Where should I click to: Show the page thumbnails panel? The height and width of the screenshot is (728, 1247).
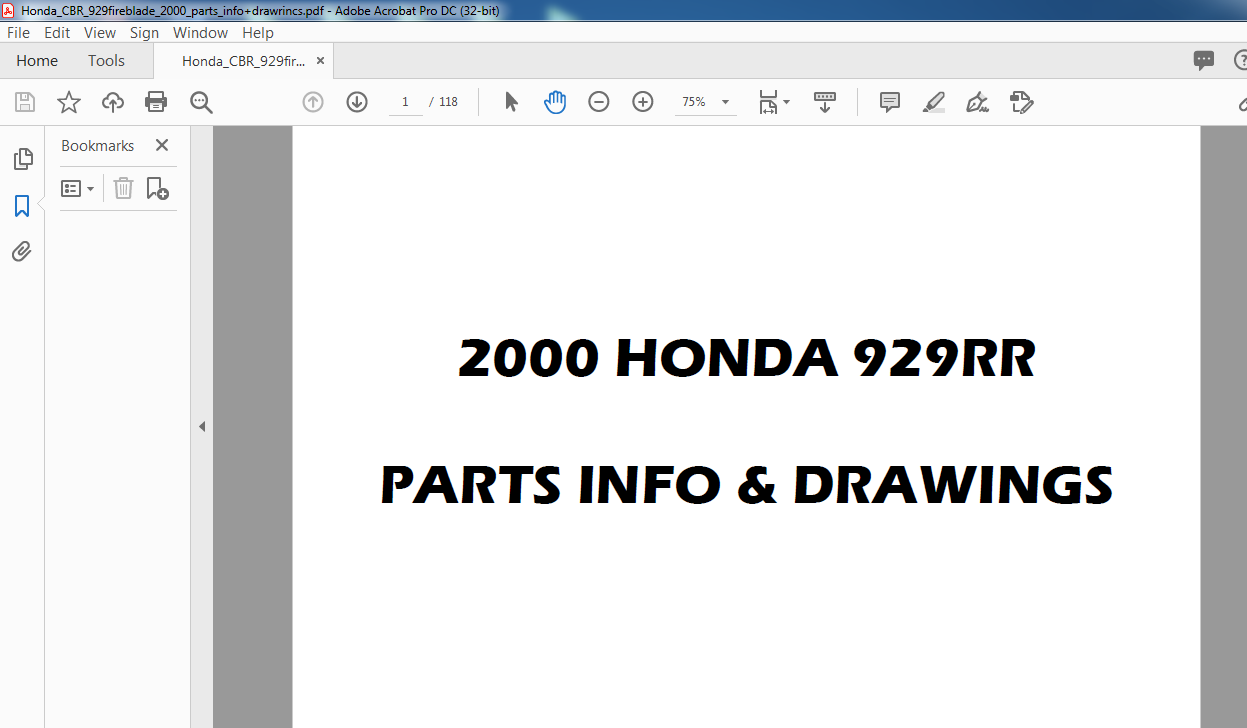pyautogui.click(x=22, y=159)
